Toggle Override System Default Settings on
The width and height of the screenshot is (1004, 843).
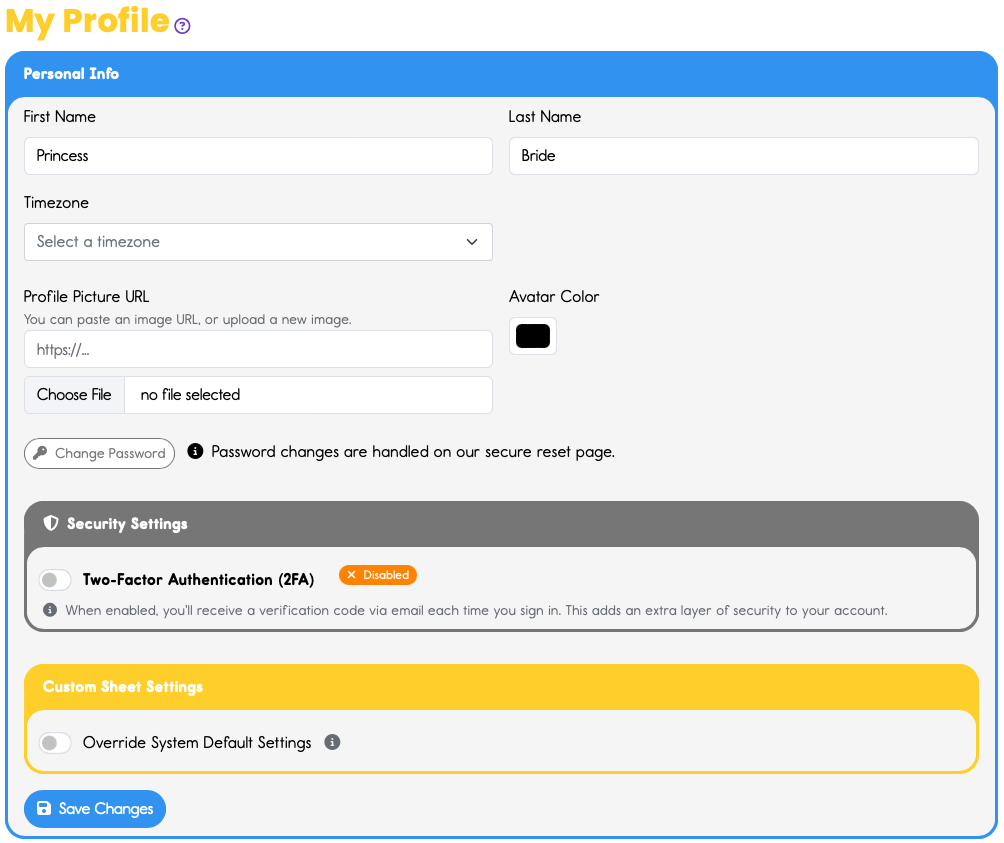[x=55, y=742]
